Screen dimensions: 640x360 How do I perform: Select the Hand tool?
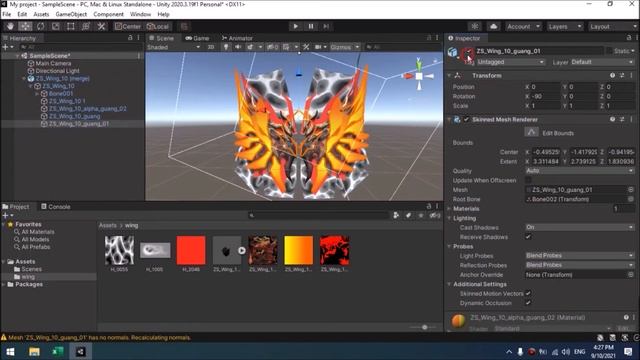point(10,27)
